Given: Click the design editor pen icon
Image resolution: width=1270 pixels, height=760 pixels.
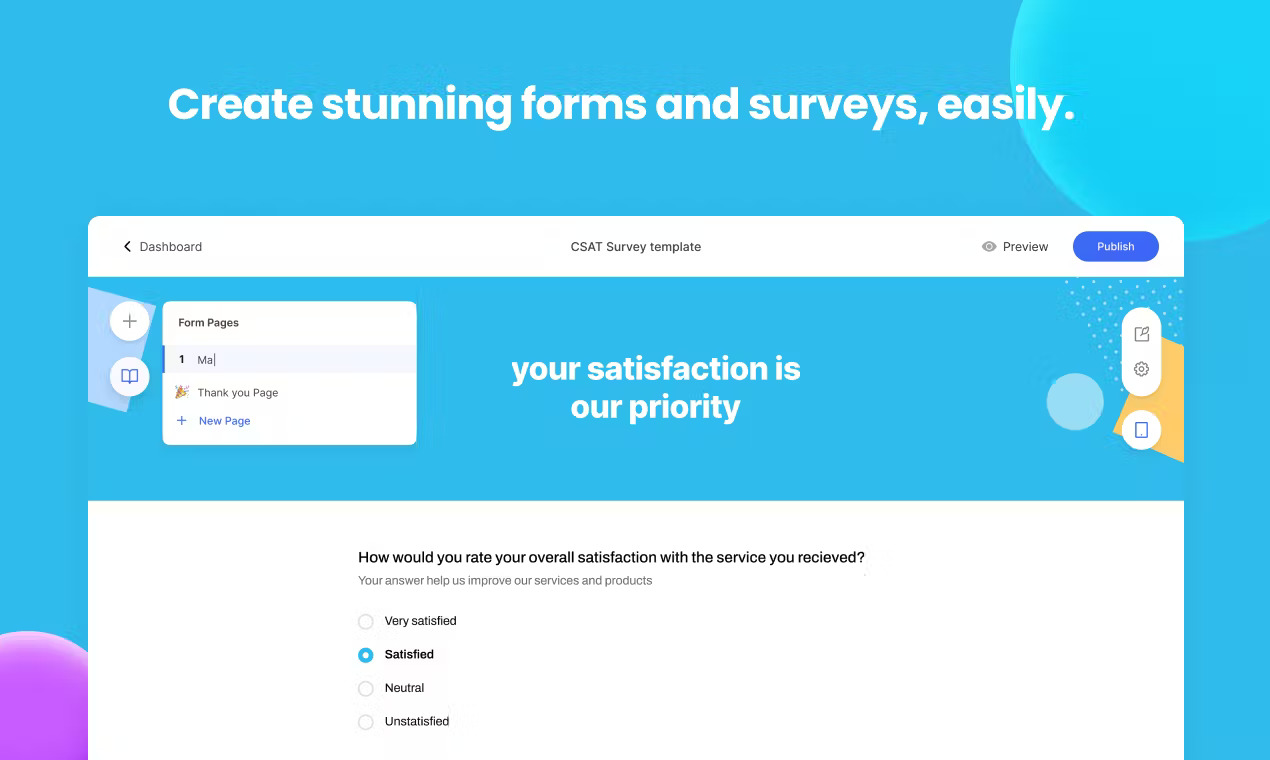Looking at the screenshot, I should coord(1141,333).
